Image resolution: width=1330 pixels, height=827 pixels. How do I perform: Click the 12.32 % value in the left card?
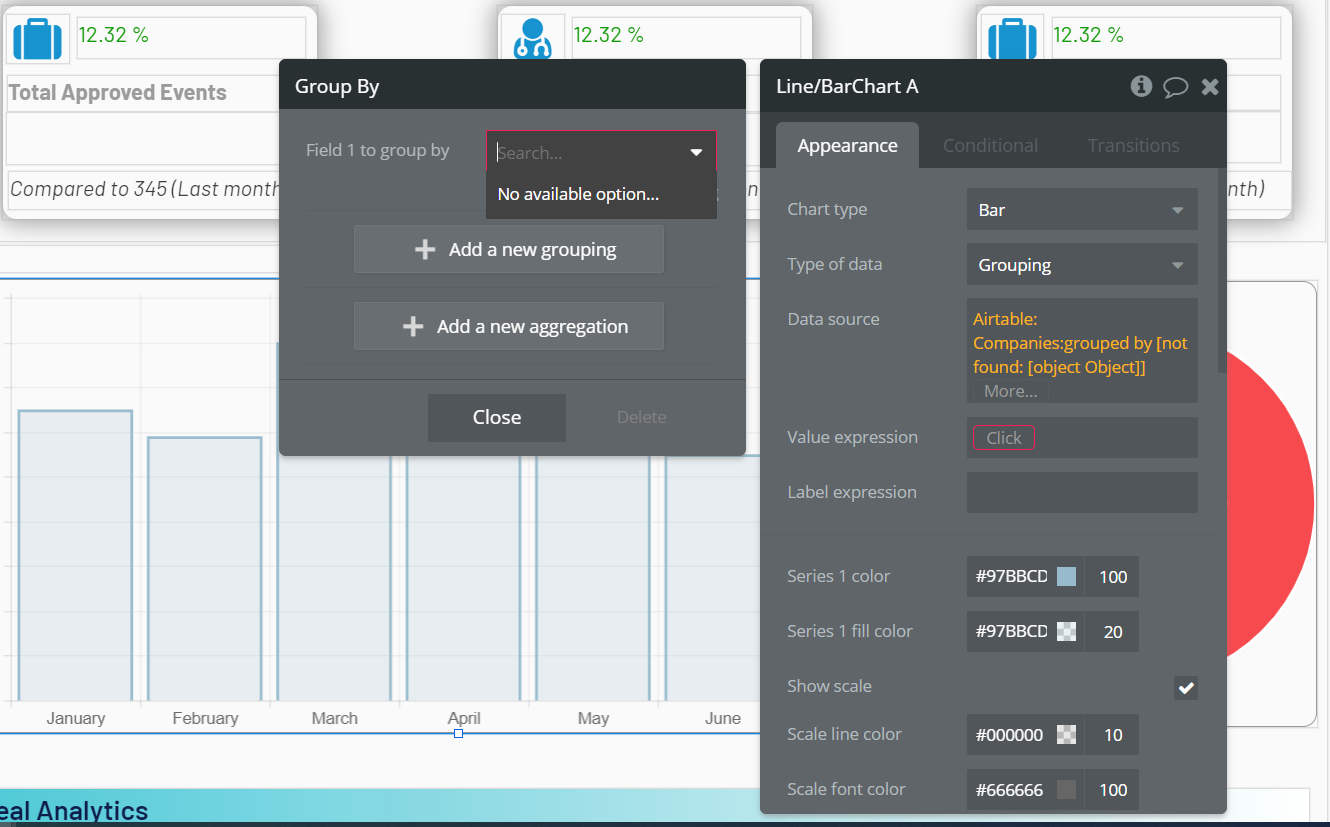pyautogui.click(x=113, y=35)
